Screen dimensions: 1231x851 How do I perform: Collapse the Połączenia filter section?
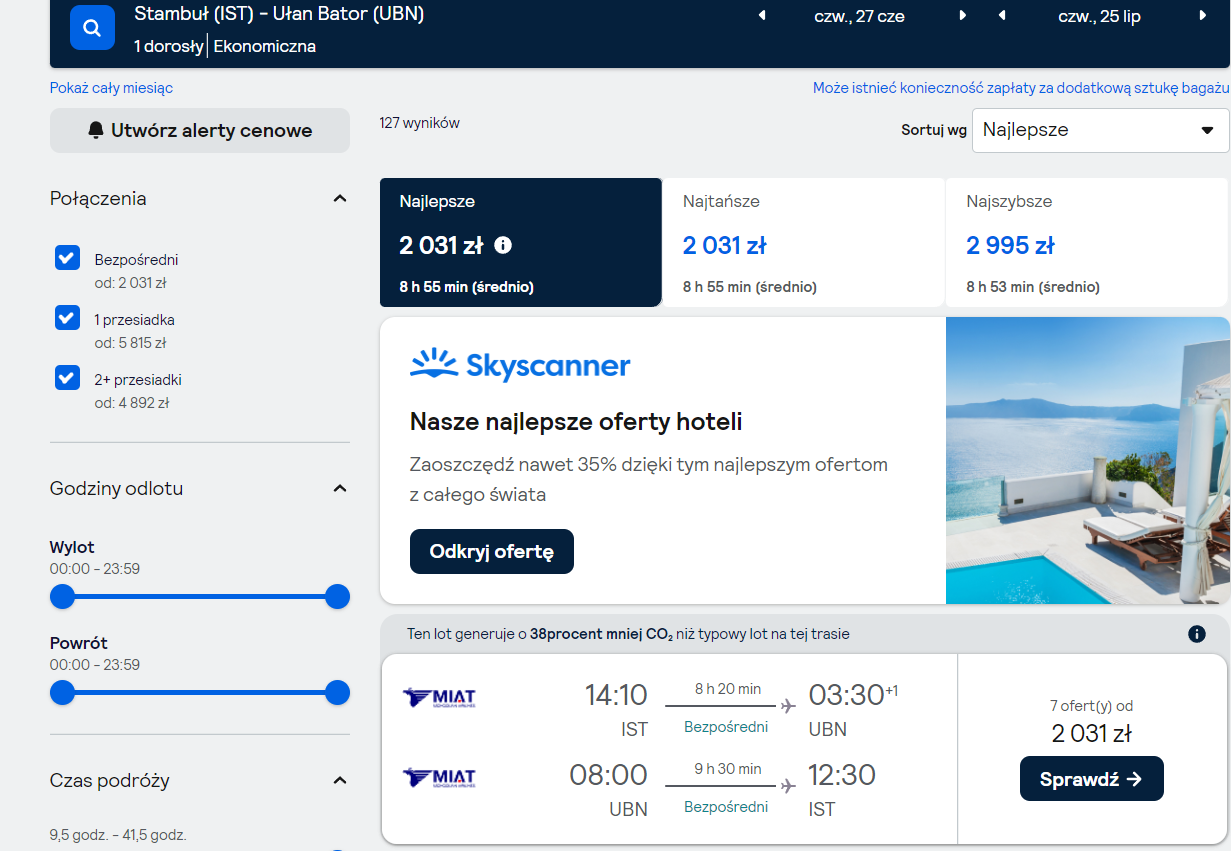(340, 198)
